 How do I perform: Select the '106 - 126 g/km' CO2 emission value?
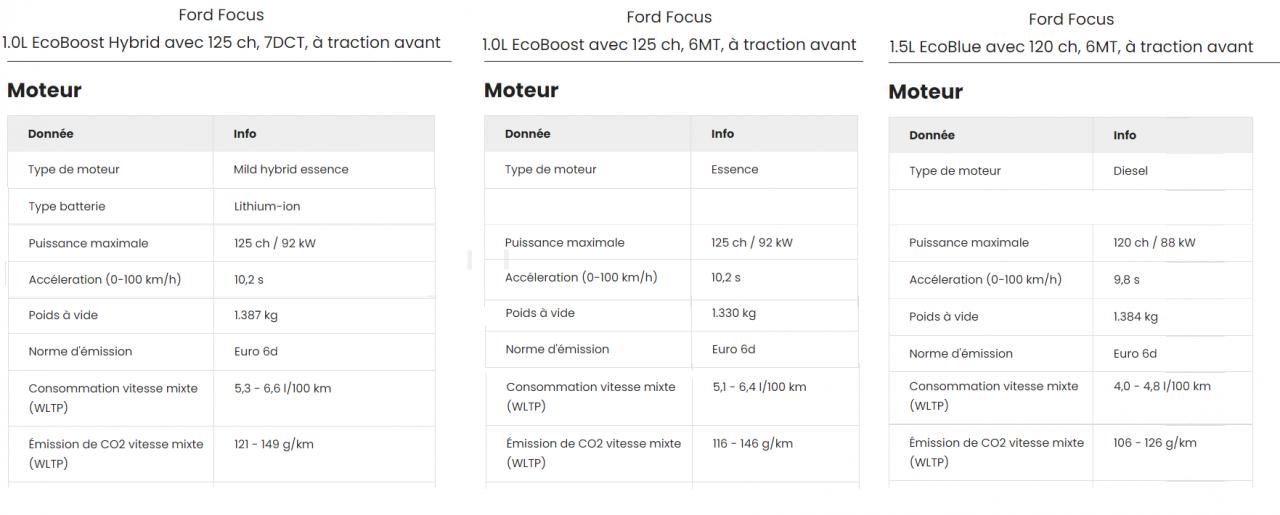pos(1154,443)
